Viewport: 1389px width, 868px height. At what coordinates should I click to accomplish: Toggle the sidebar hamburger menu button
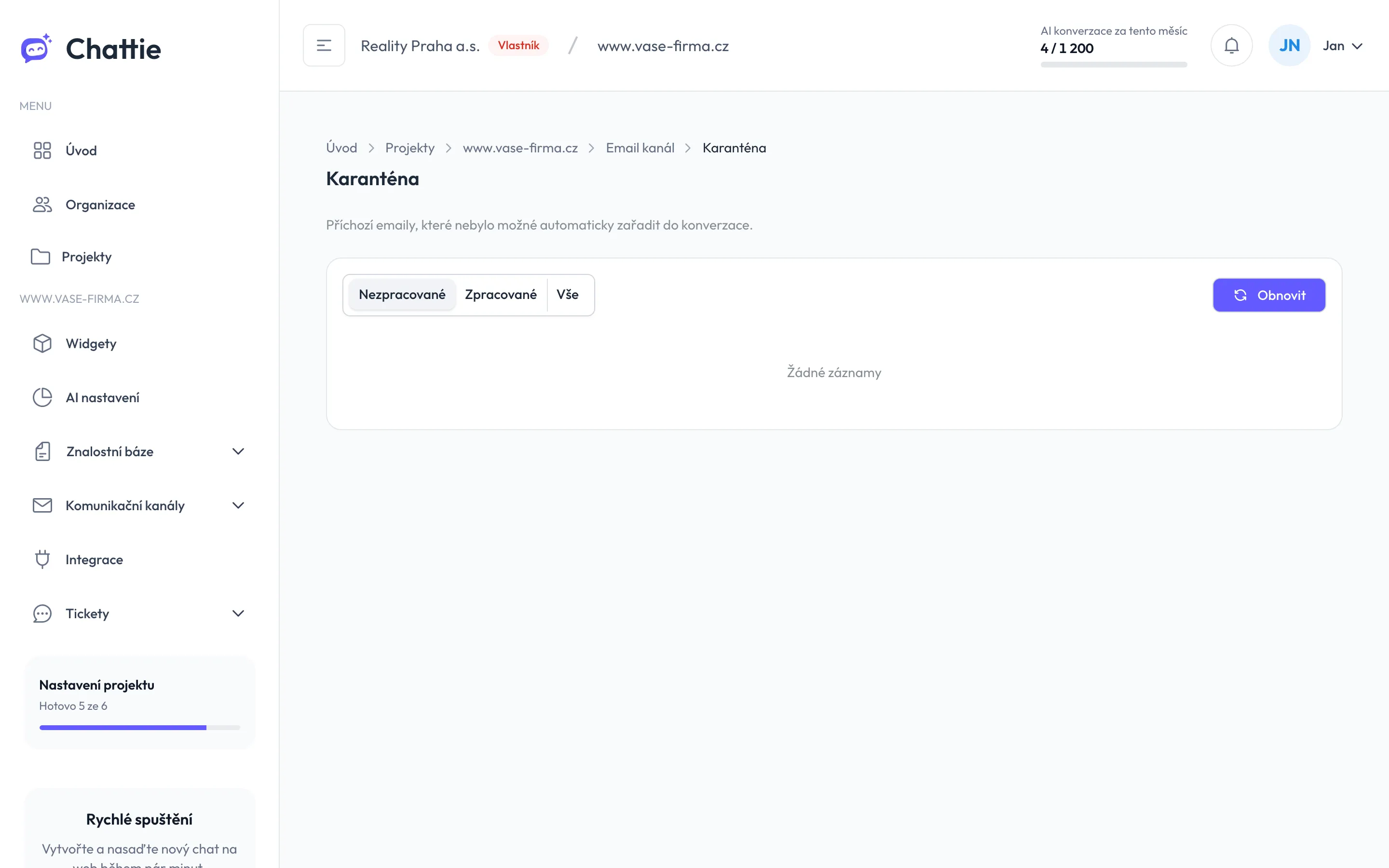tap(324, 45)
